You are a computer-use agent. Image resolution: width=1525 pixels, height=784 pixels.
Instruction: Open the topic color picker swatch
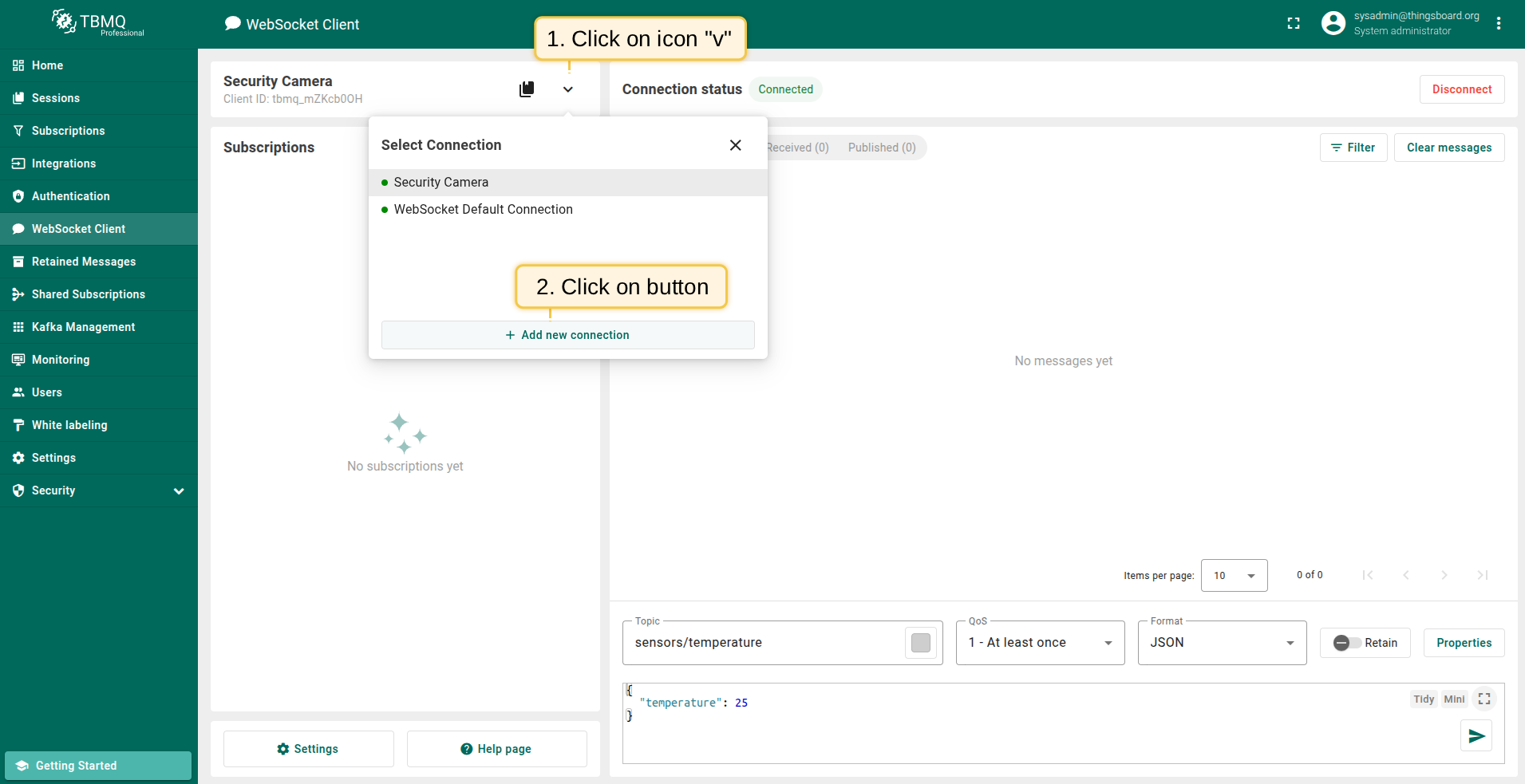click(920, 643)
